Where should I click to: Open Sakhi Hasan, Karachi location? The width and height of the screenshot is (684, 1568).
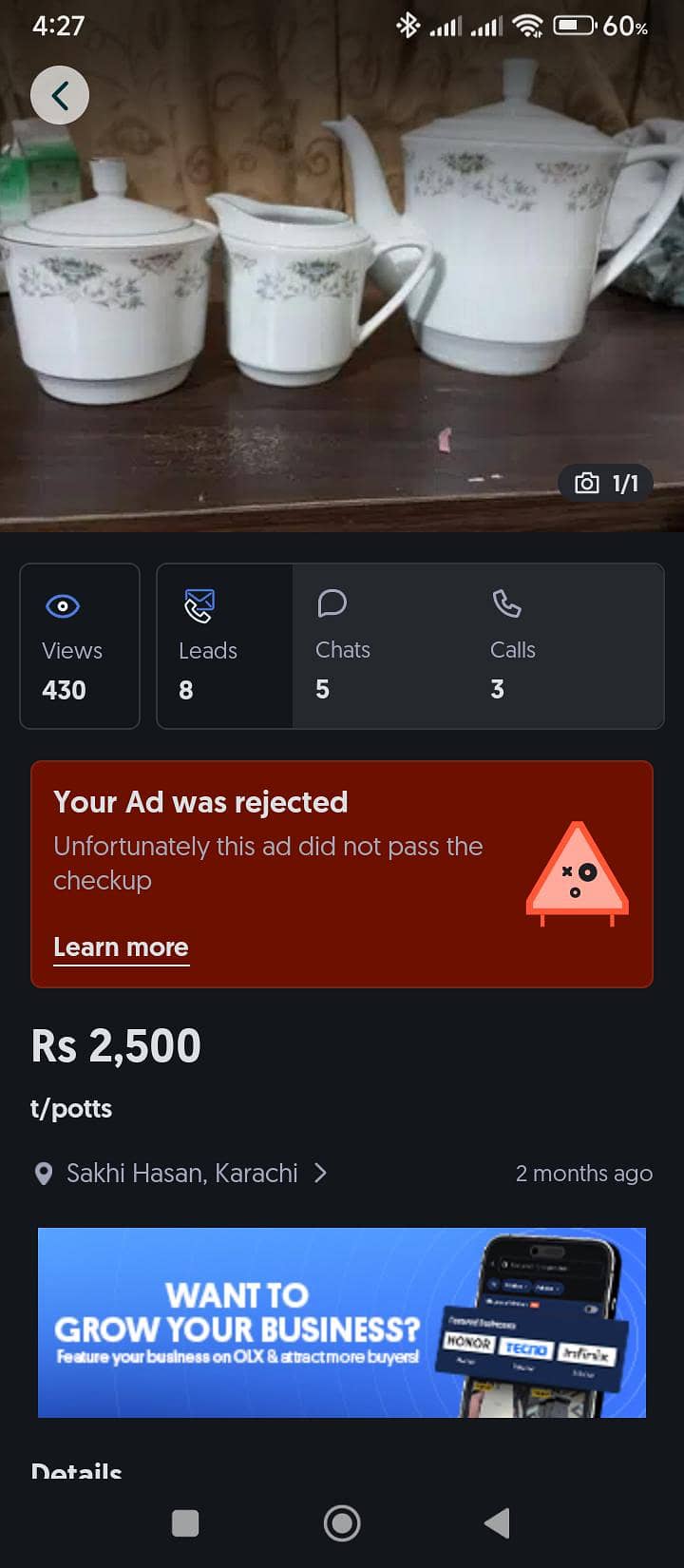pyautogui.click(x=181, y=1174)
